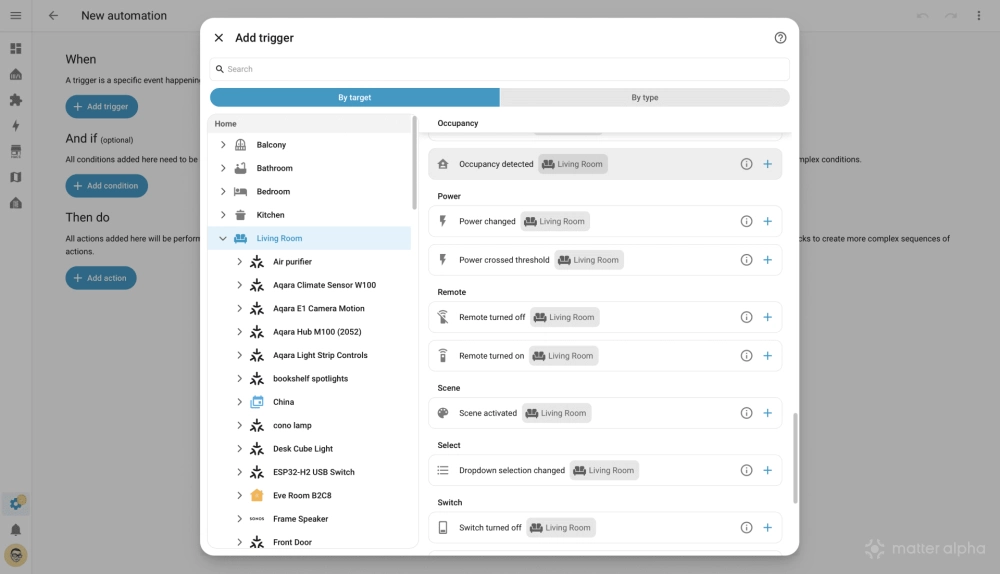Show info for Remote turned off

click(746, 317)
